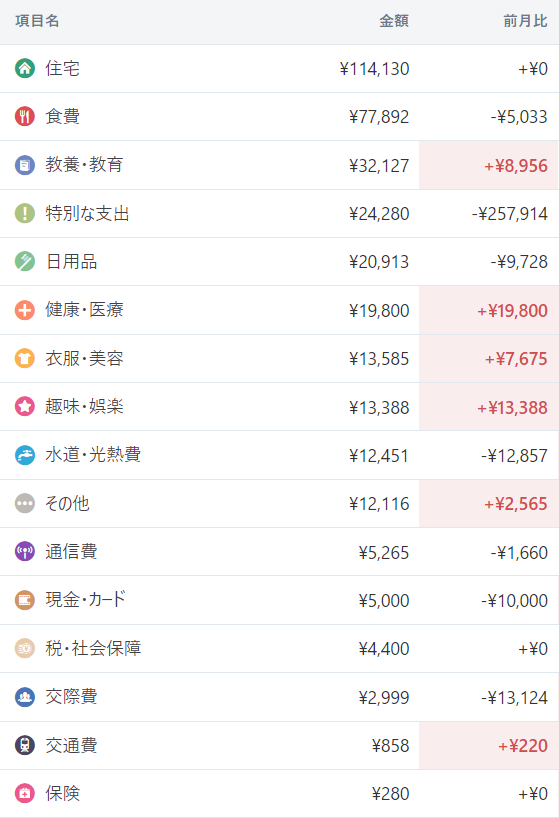Click the 交際費 category name

(71, 696)
